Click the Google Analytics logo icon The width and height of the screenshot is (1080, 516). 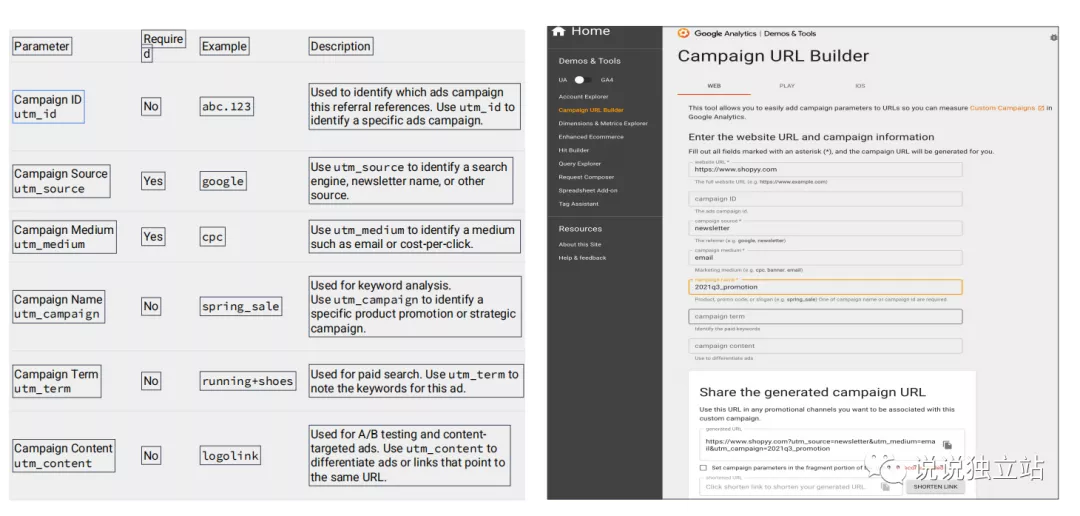[x=684, y=33]
